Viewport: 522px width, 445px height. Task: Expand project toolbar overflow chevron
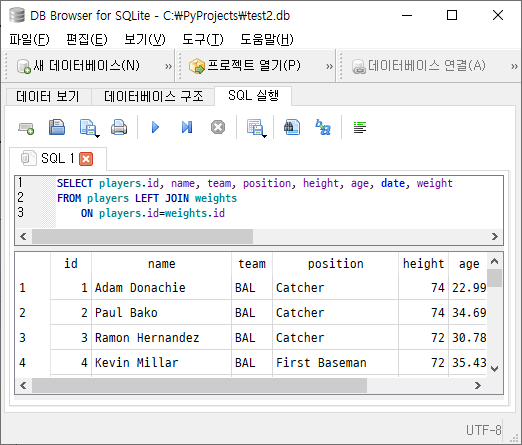click(x=329, y=66)
